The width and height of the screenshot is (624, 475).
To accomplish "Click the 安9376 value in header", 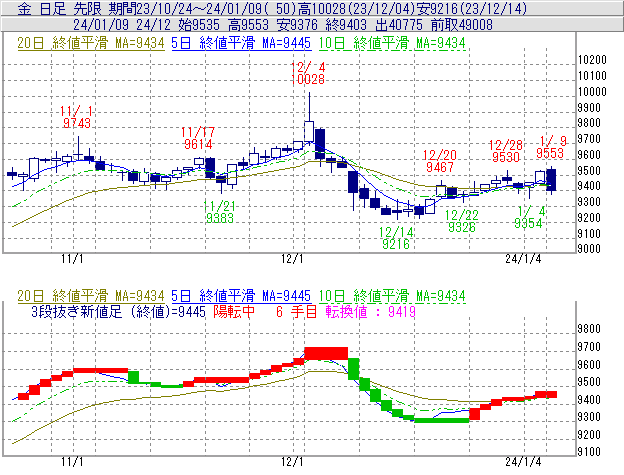I will (297, 25).
